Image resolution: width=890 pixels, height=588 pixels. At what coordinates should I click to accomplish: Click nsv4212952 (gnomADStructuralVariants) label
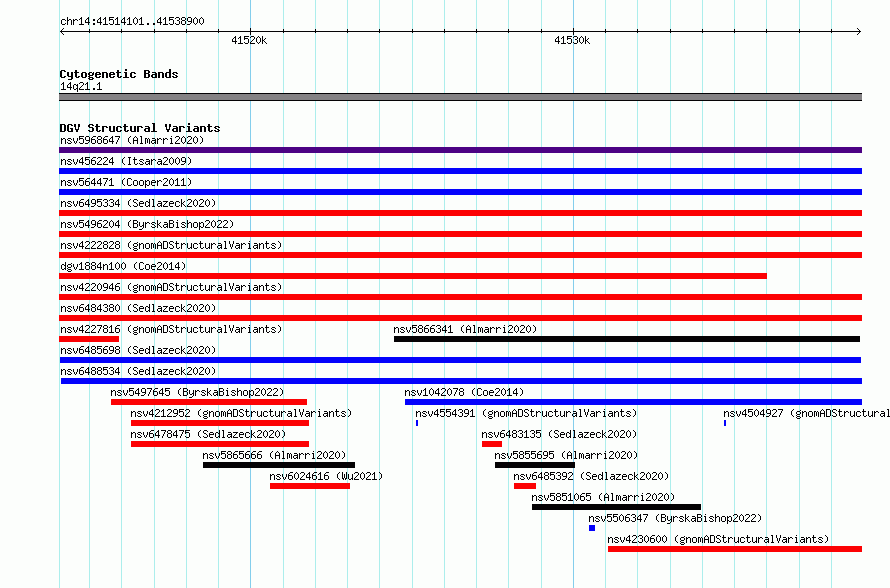pos(241,413)
